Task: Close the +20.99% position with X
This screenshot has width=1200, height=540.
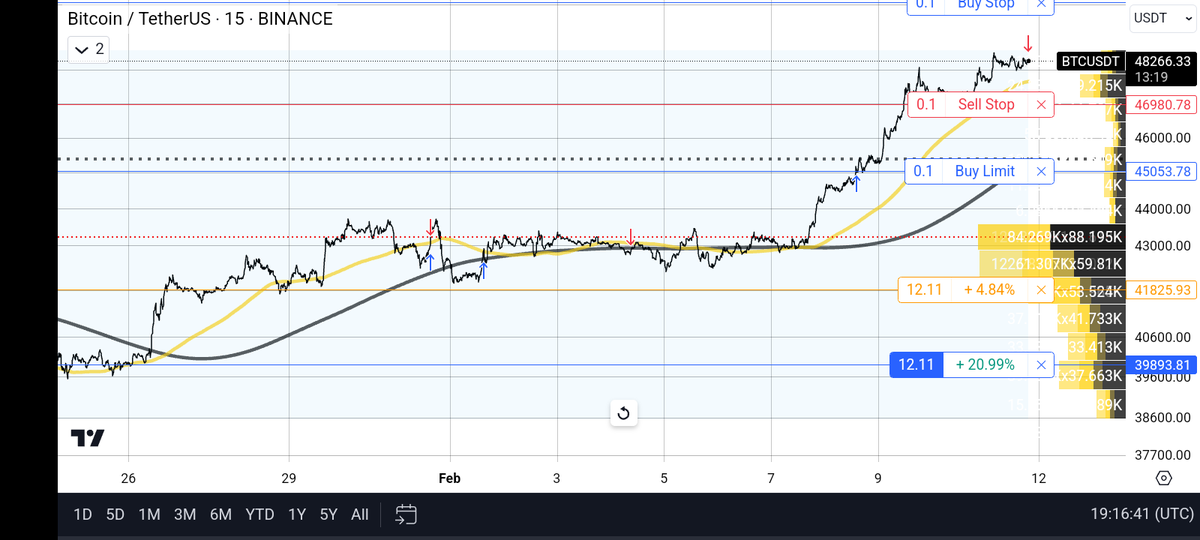Action: 1041,364
